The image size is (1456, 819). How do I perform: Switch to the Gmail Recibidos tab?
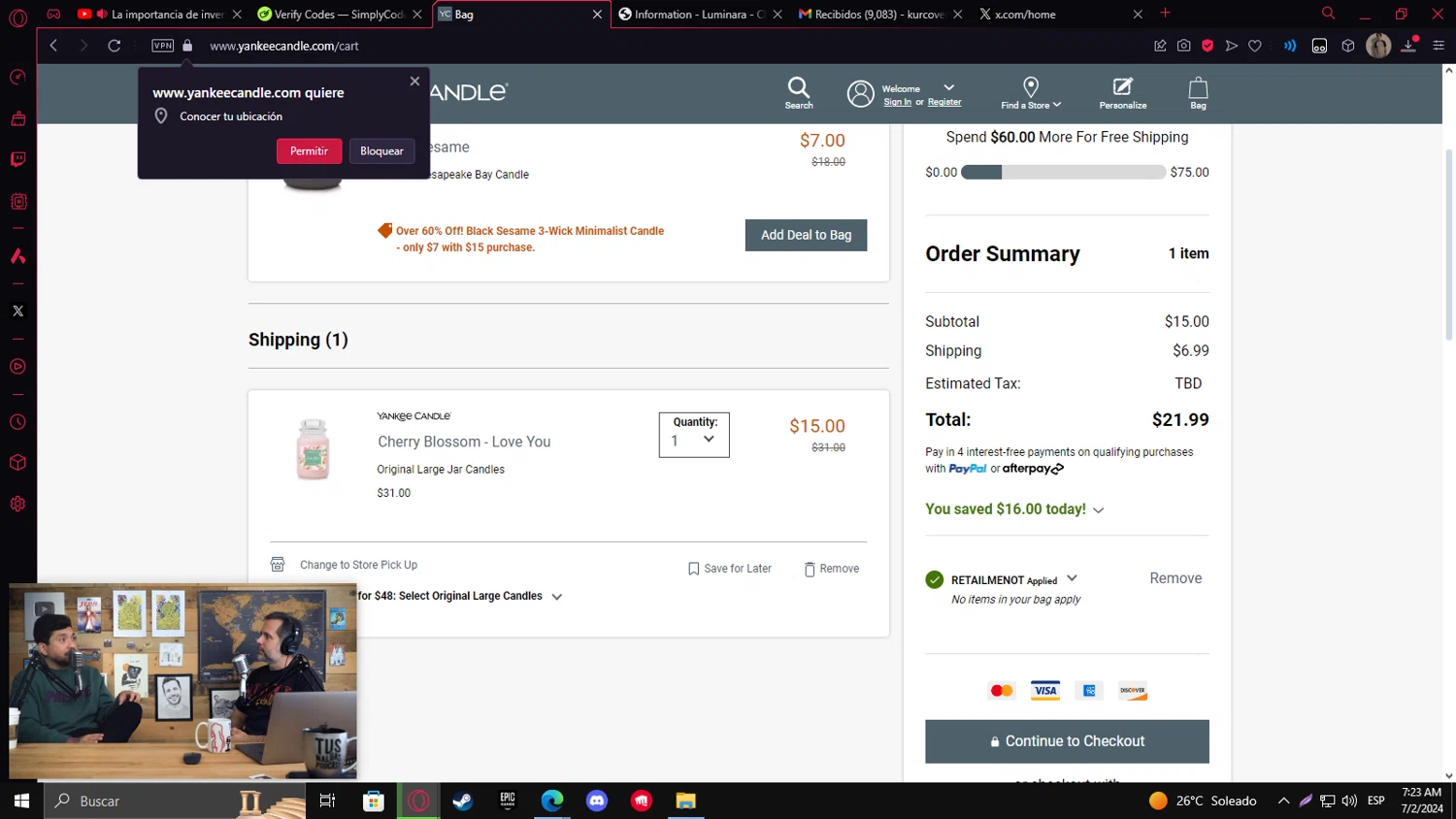878,15
